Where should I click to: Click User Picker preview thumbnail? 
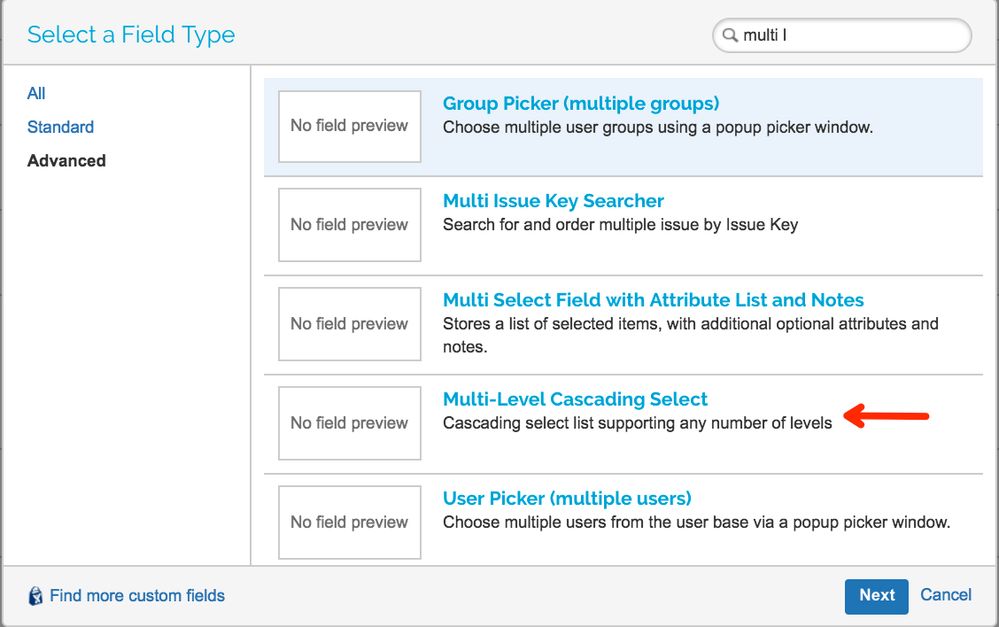349,522
